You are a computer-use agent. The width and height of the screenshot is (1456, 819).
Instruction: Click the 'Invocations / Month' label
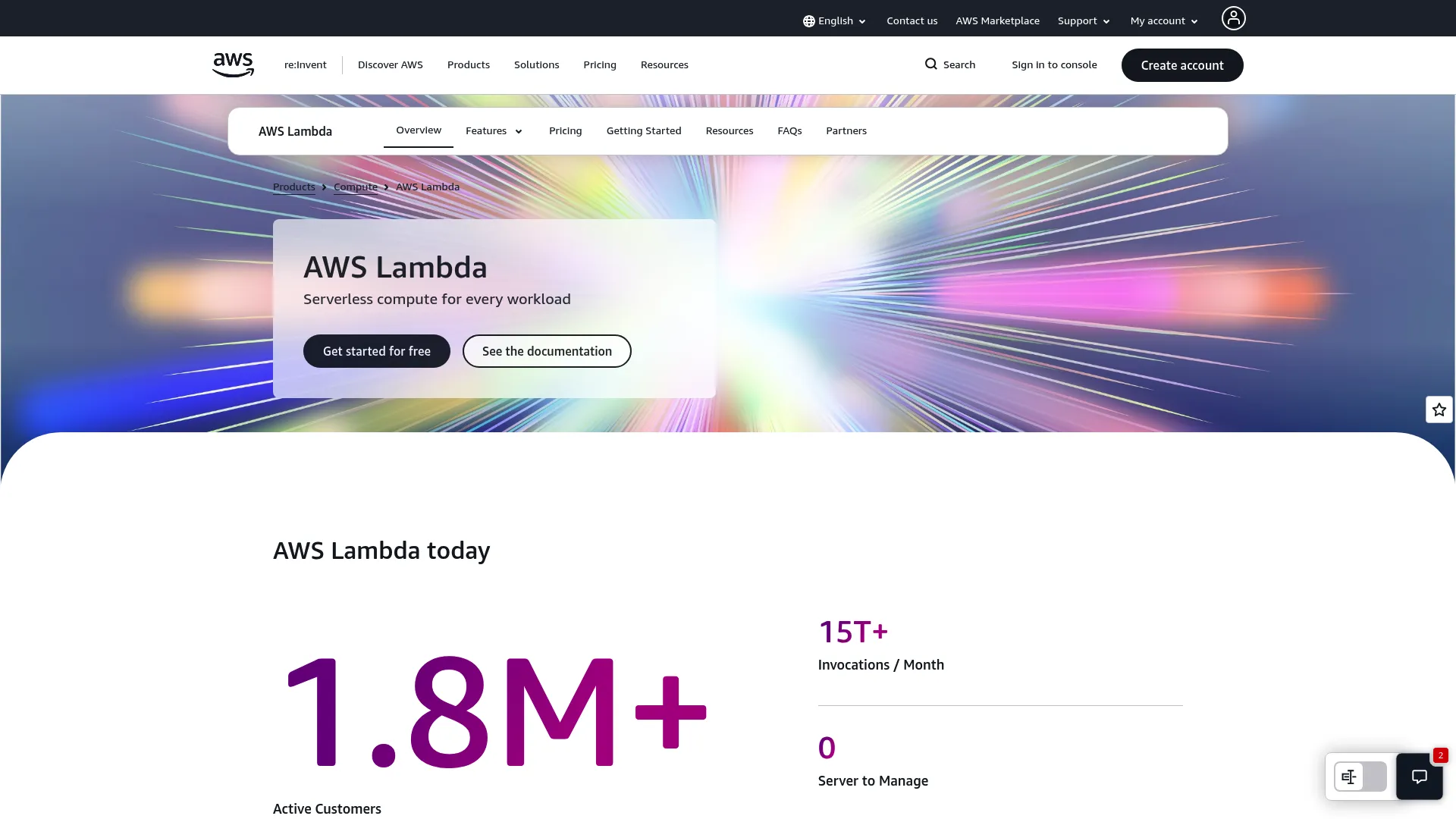[881, 665]
